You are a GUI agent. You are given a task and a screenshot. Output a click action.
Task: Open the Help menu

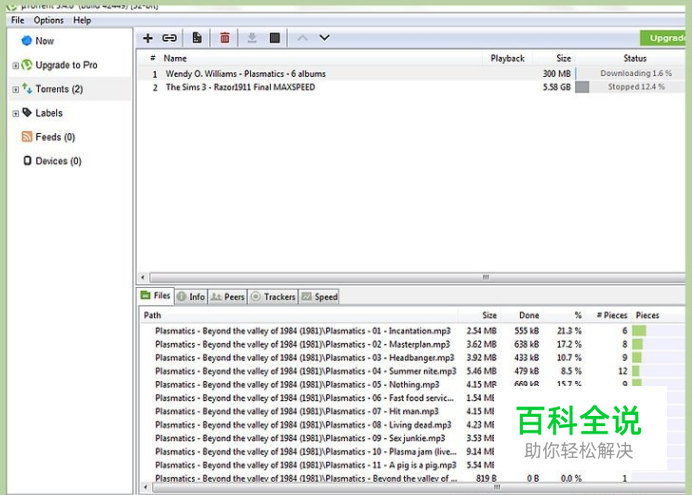point(82,20)
